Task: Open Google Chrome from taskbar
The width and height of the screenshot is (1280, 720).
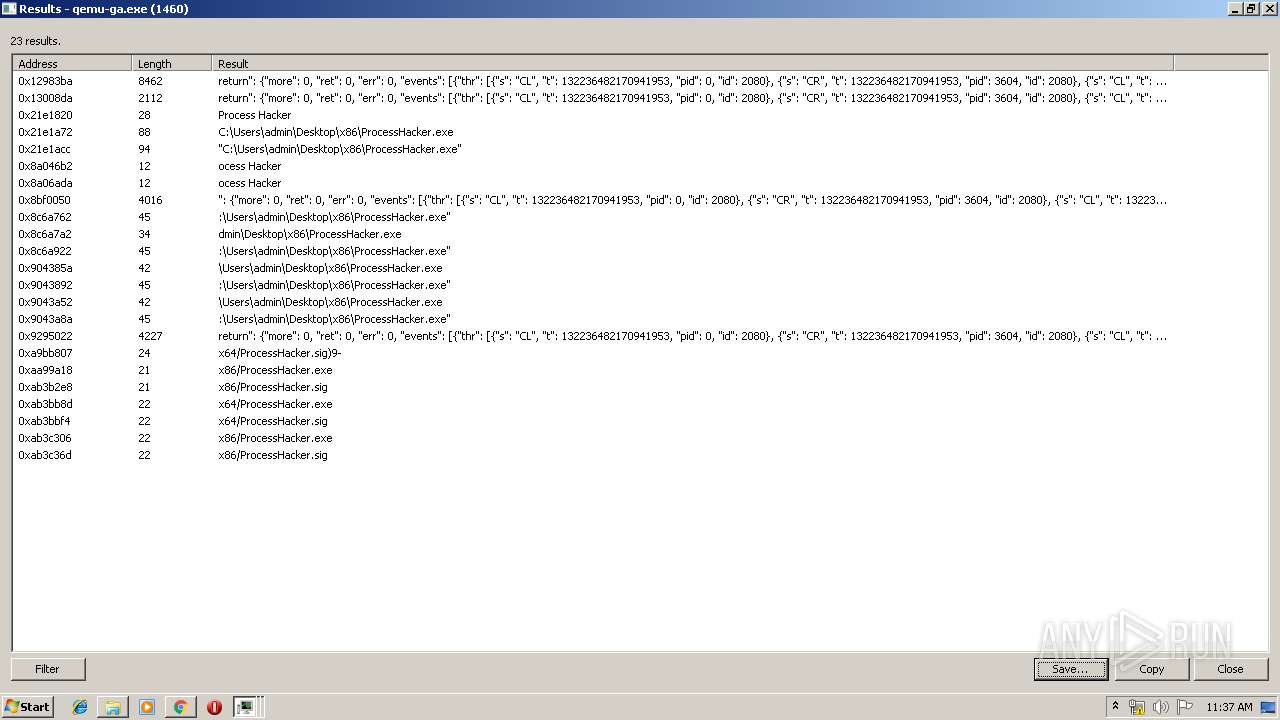Action: [180, 707]
